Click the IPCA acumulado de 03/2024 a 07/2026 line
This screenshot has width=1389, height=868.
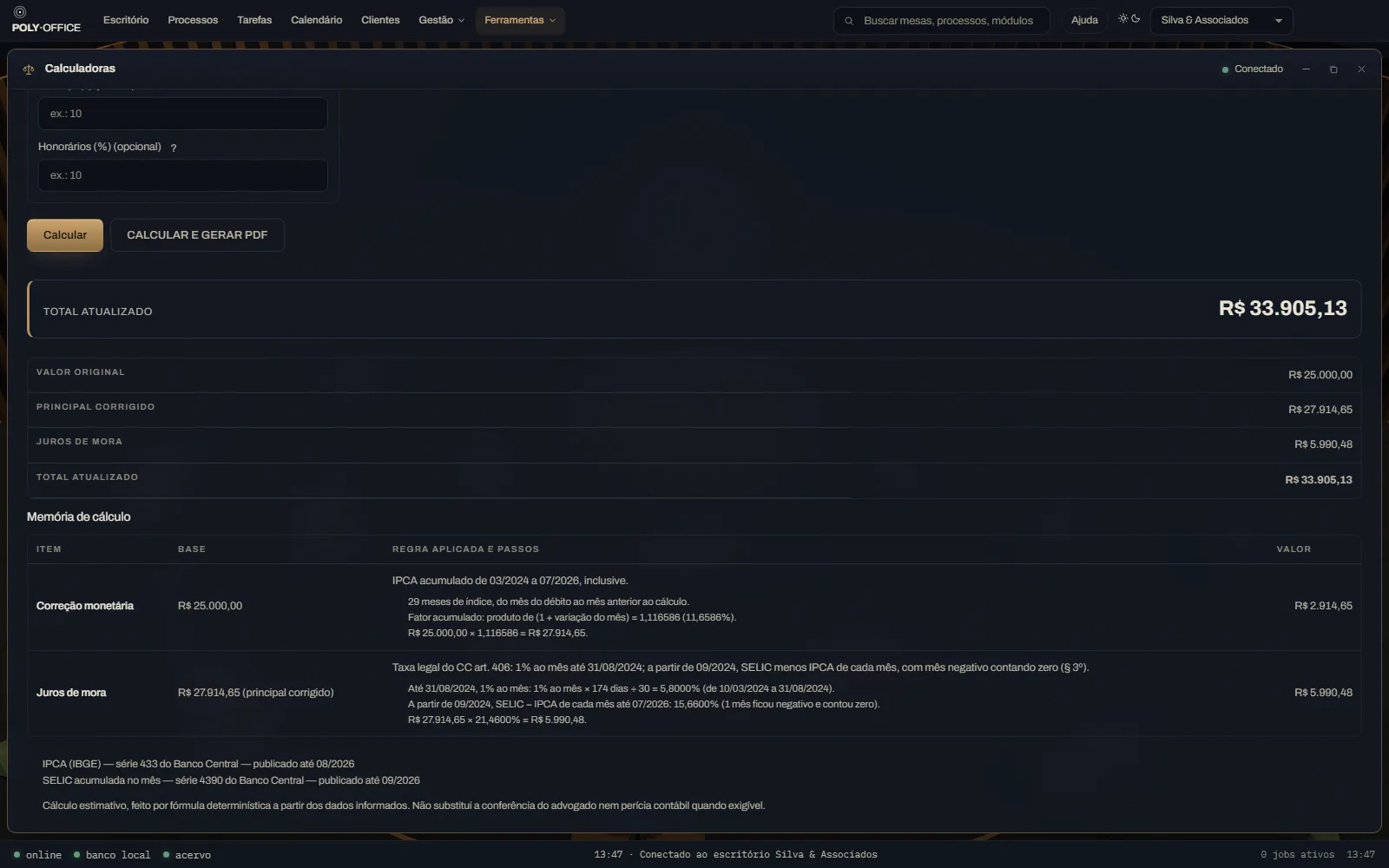[510, 581]
